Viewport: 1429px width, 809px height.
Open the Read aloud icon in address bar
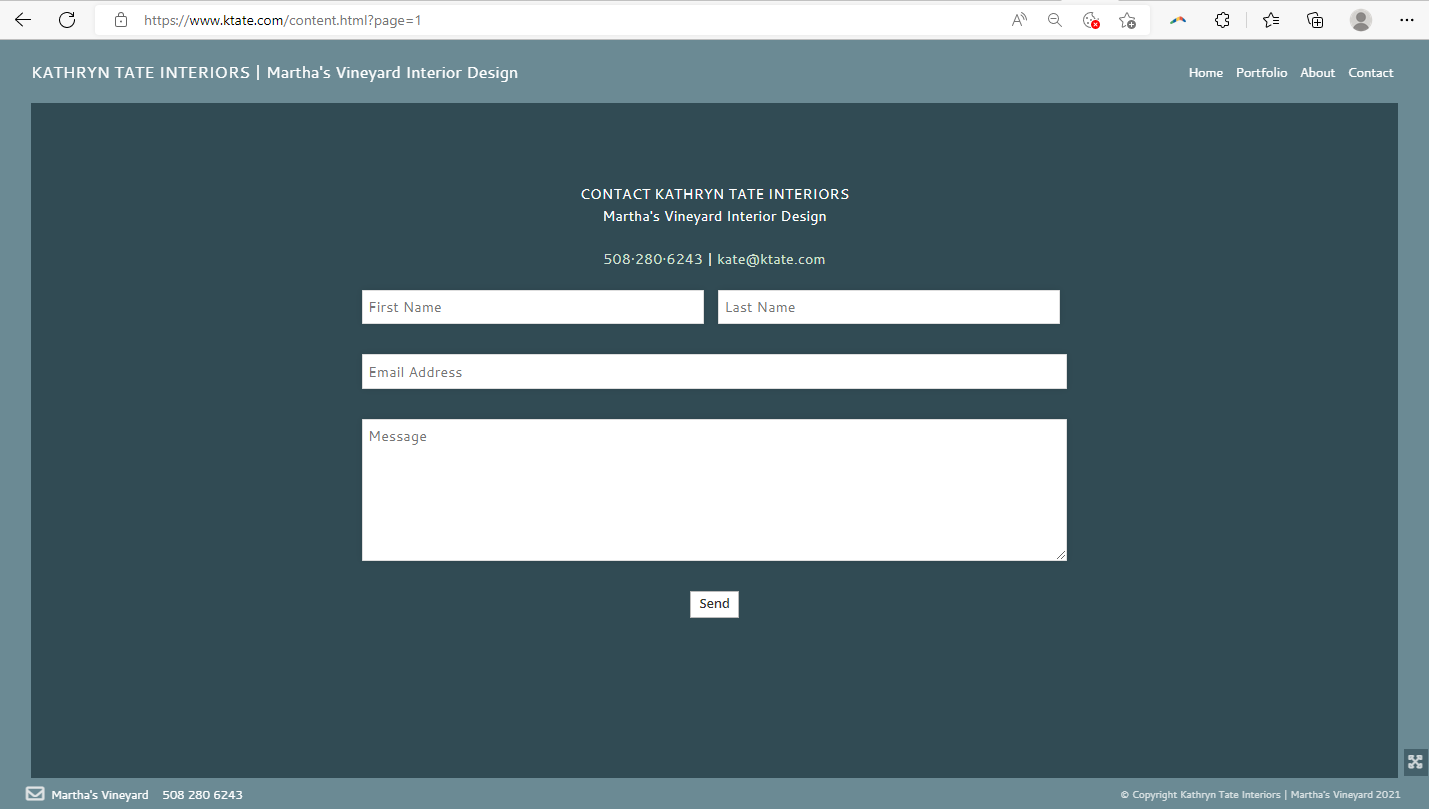tap(1019, 20)
